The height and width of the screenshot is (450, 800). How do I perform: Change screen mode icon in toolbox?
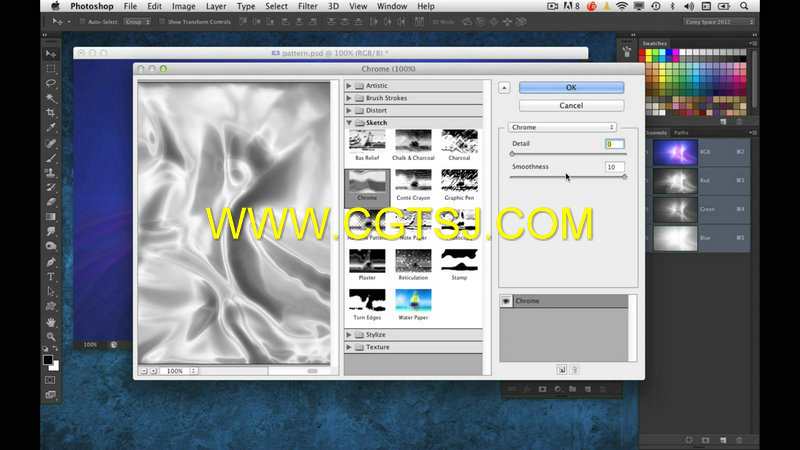(50, 394)
